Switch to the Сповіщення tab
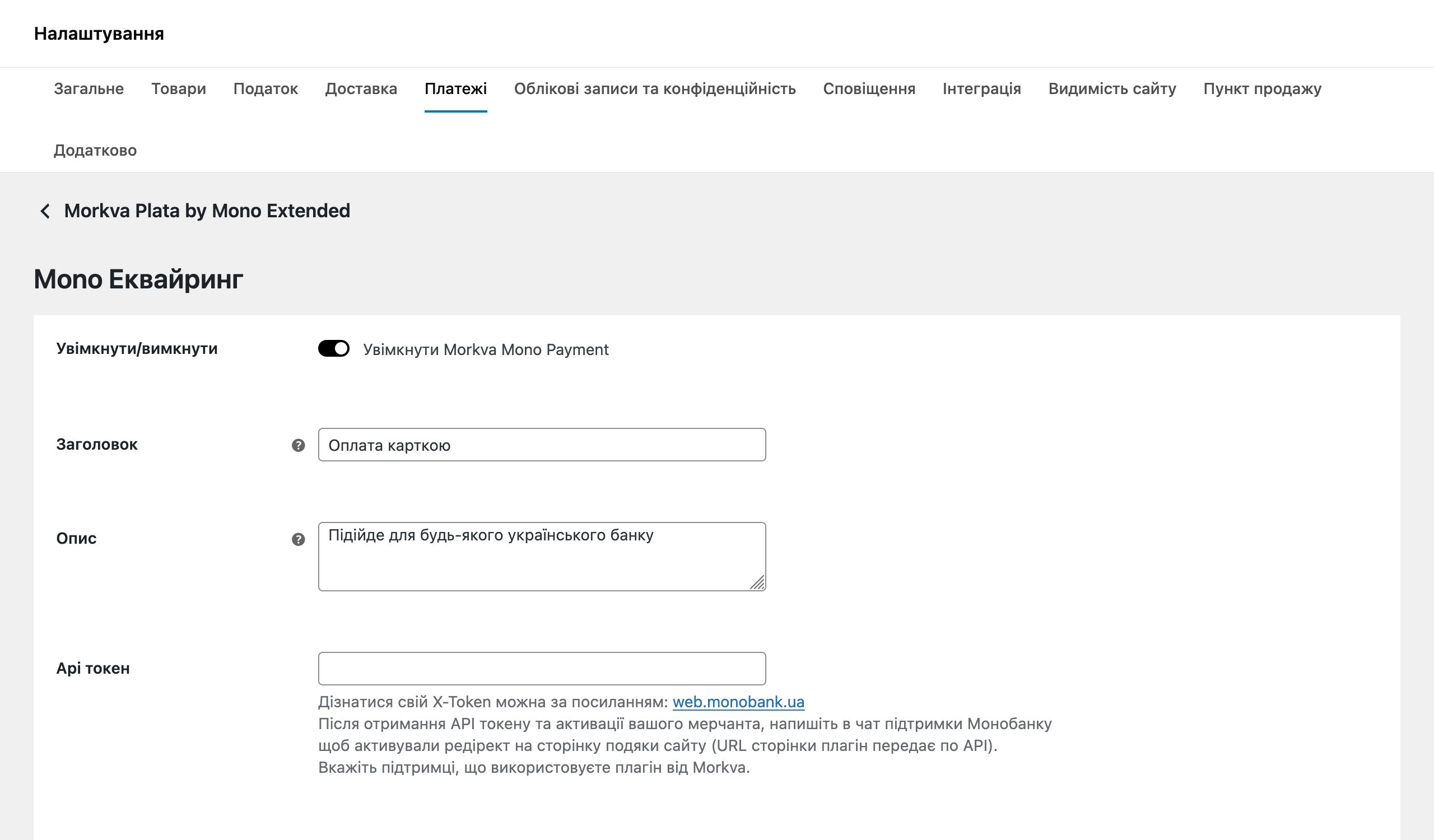1434x840 pixels. click(869, 88)
